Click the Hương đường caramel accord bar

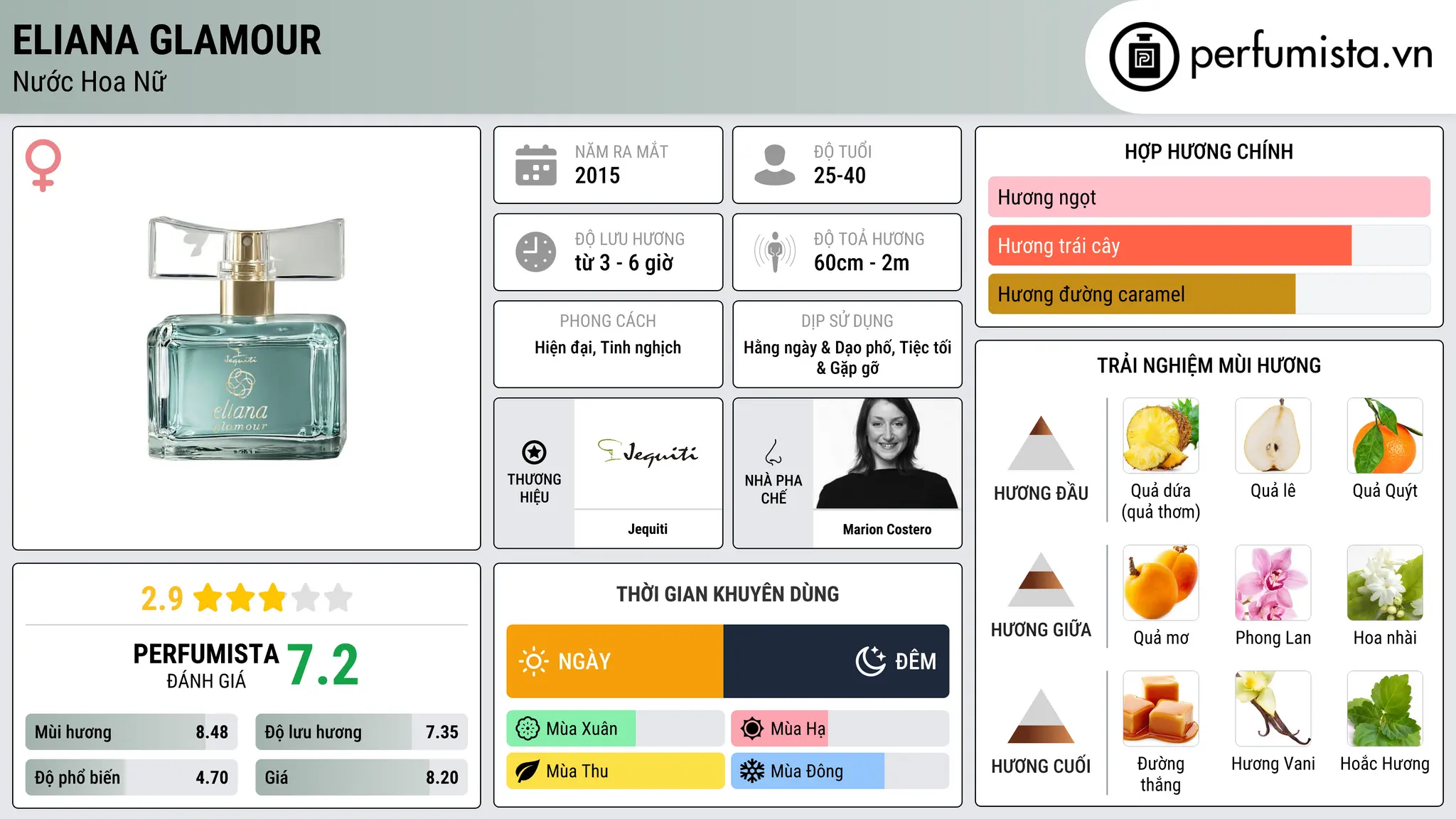1209,294
